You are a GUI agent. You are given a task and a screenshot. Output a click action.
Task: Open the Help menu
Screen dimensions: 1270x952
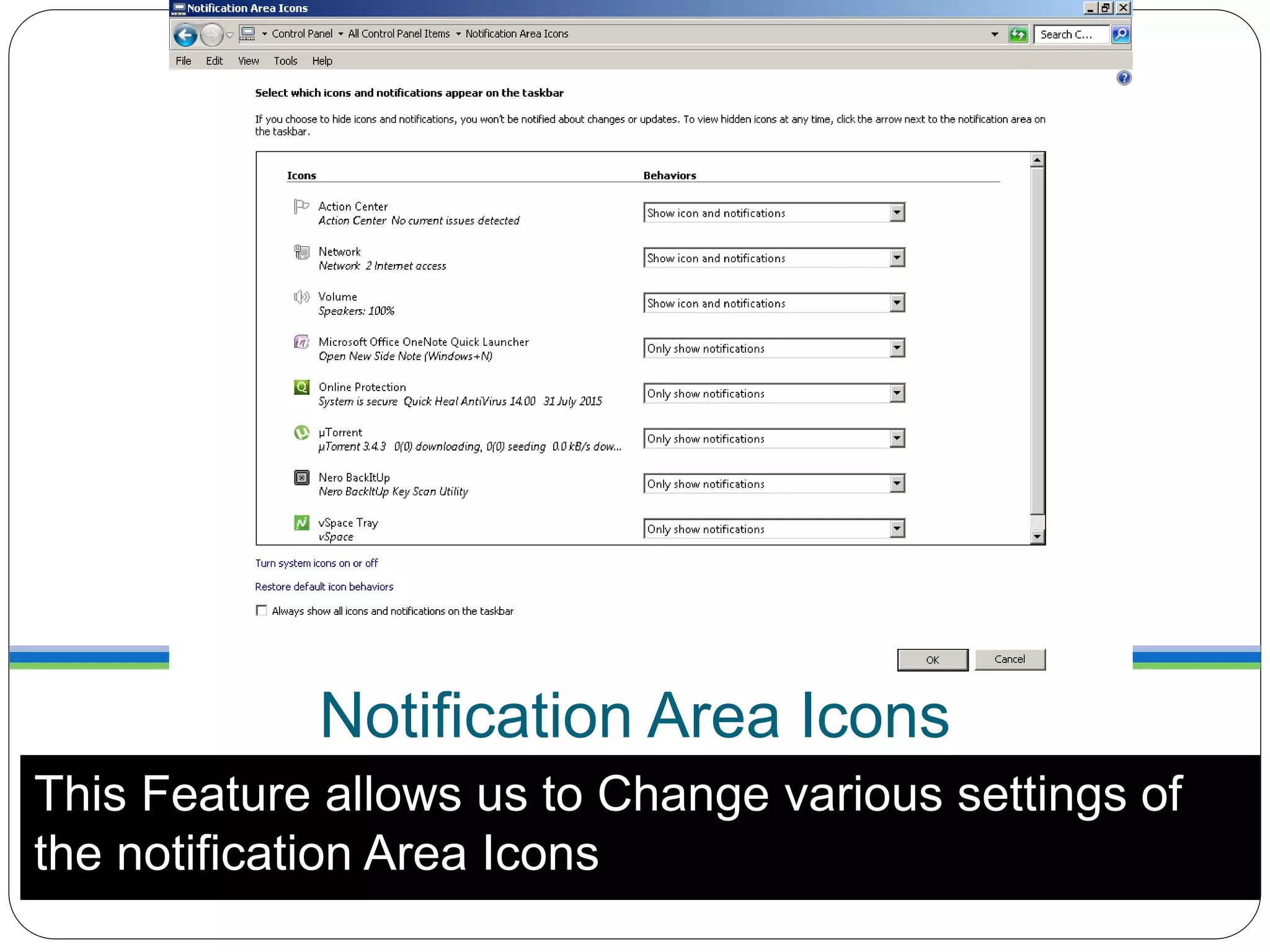click(322, 61)
